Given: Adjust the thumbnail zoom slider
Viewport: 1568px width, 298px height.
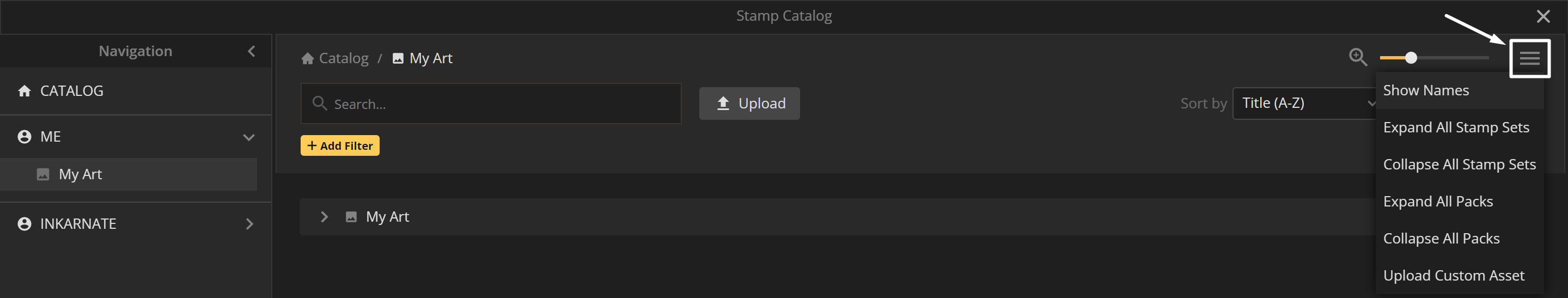Looking at the screenshot, I should pyautogui.click(x=1411, y=58).
